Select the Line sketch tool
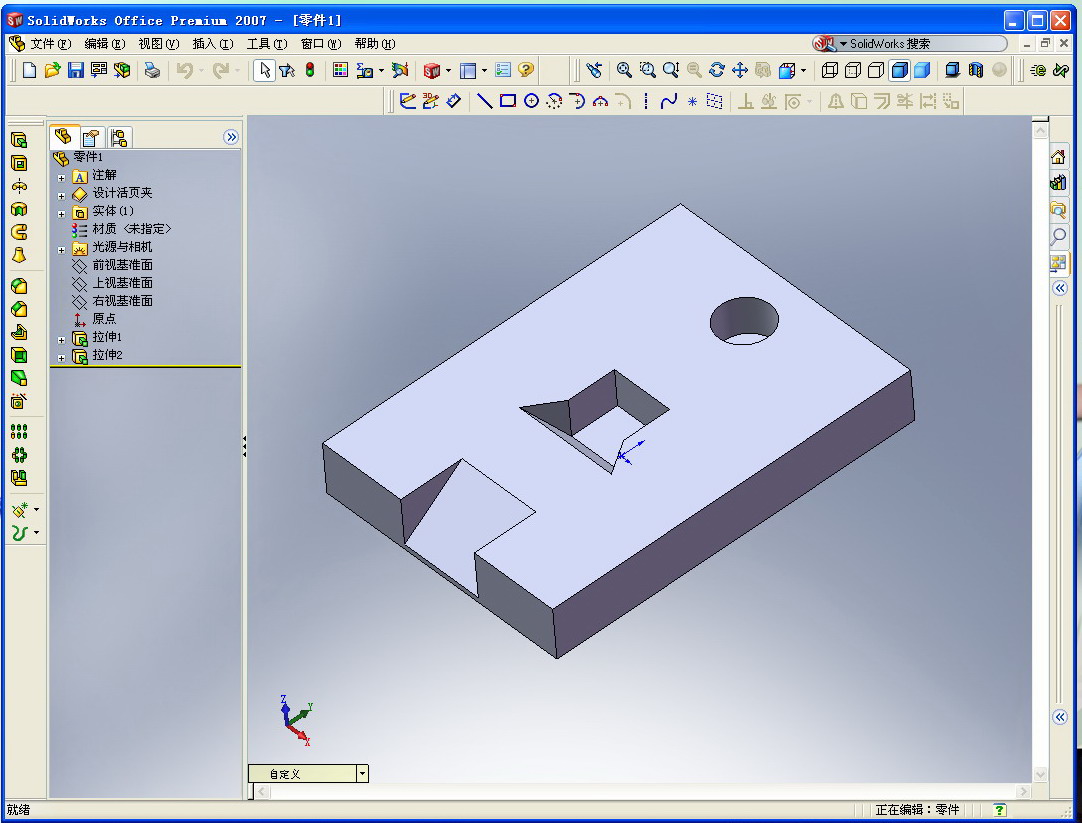 (485, 101)
